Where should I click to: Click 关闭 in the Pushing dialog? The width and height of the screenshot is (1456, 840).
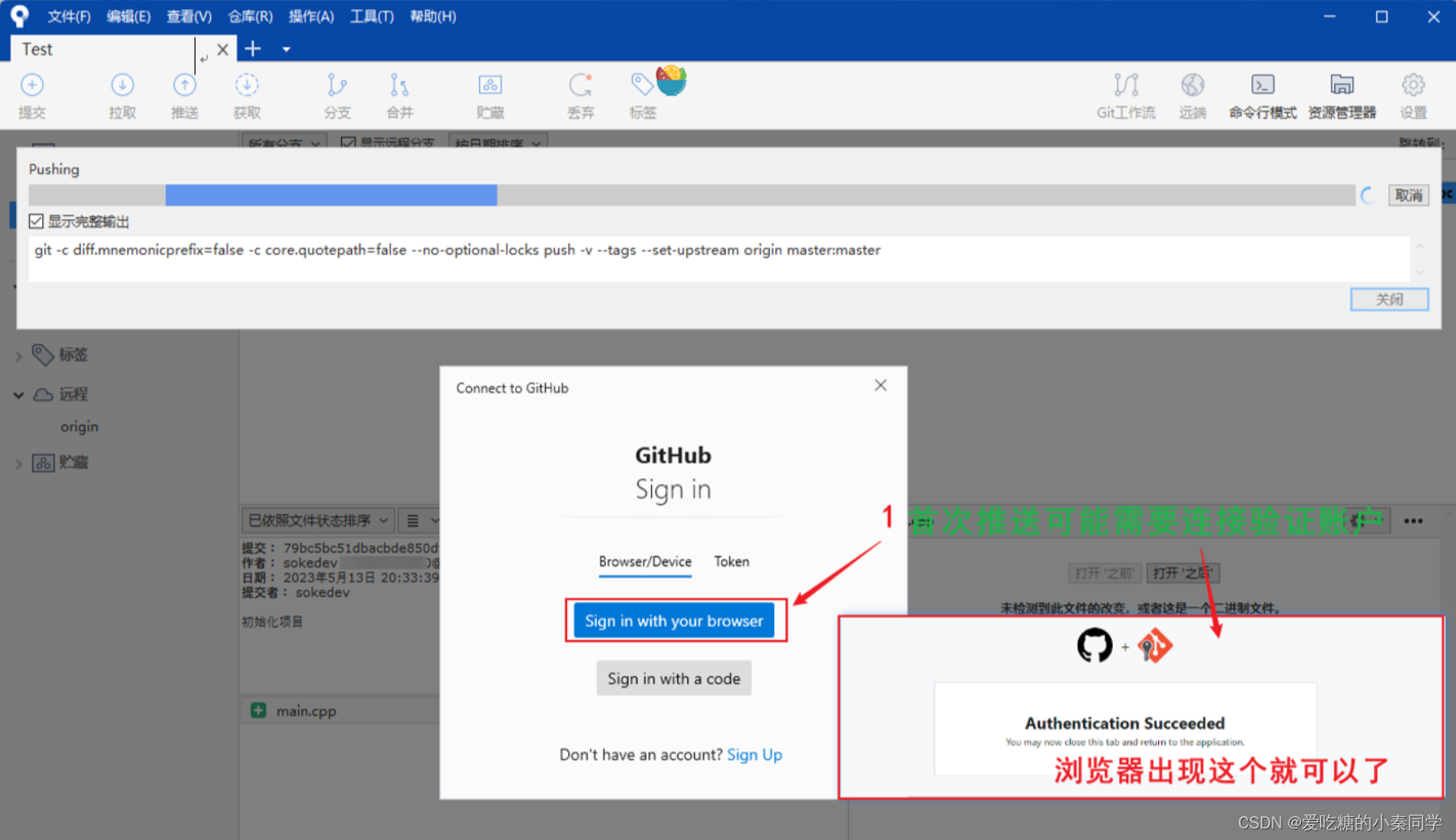click(1389, 299)
